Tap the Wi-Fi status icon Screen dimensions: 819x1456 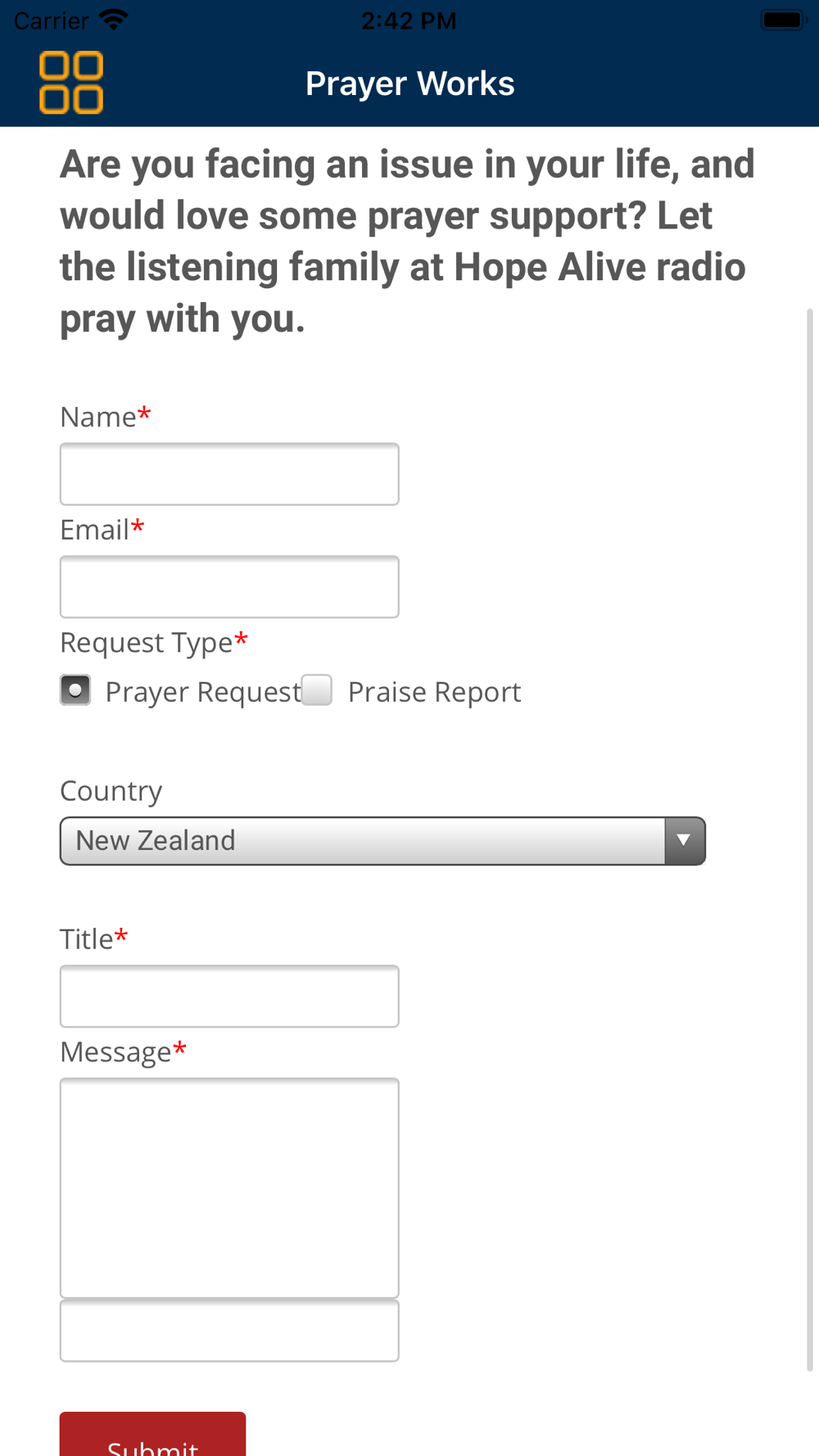[x=113, y=20]
